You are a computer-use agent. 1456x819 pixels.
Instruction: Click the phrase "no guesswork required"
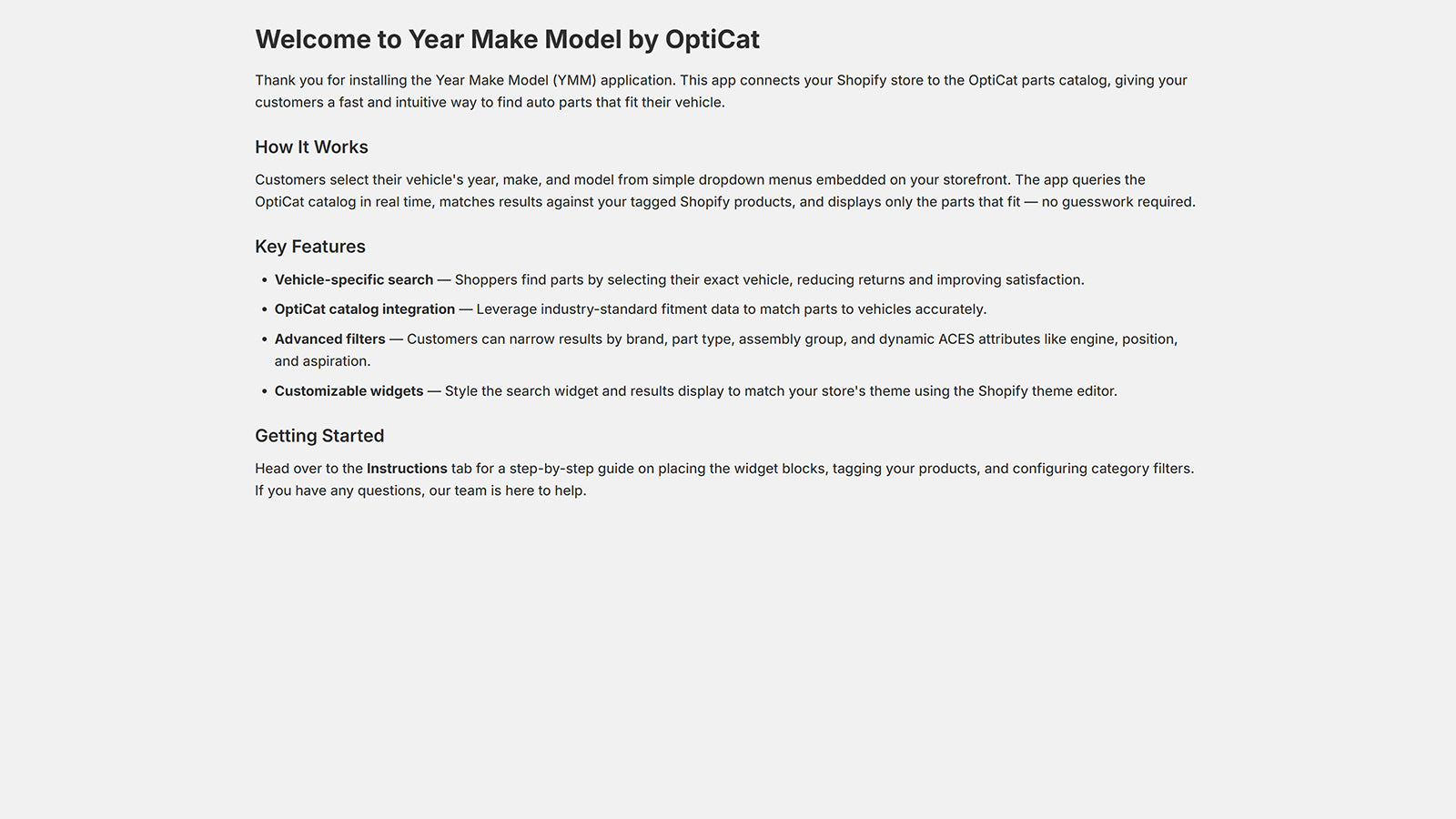1117,202
